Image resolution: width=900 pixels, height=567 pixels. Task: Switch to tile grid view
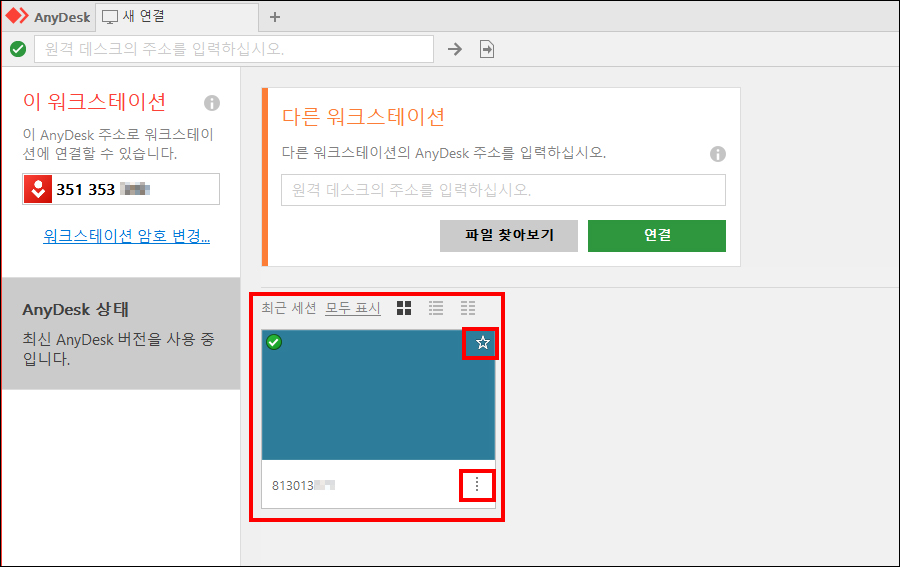(404, 308)
